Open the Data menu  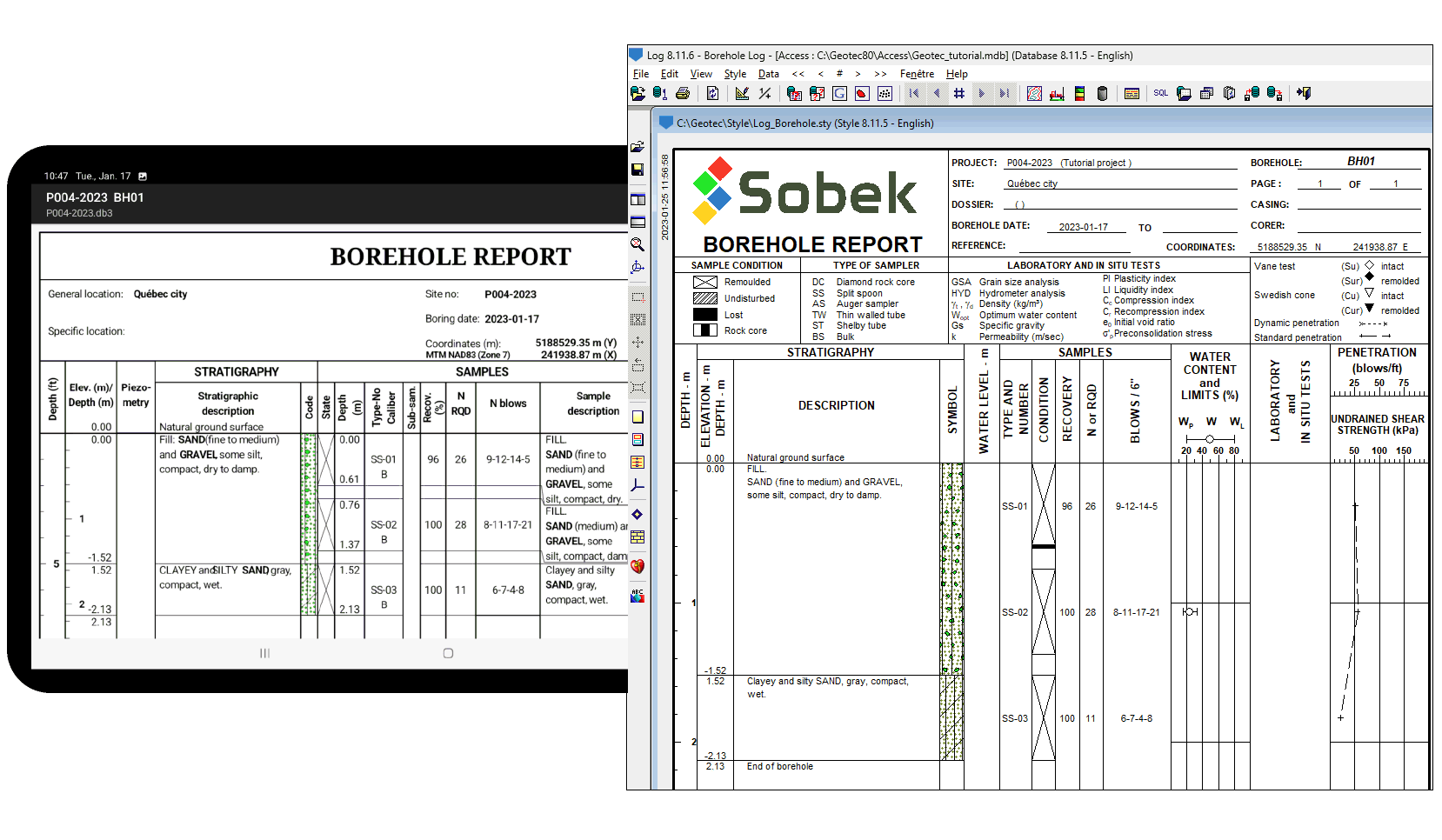[769, 74]
